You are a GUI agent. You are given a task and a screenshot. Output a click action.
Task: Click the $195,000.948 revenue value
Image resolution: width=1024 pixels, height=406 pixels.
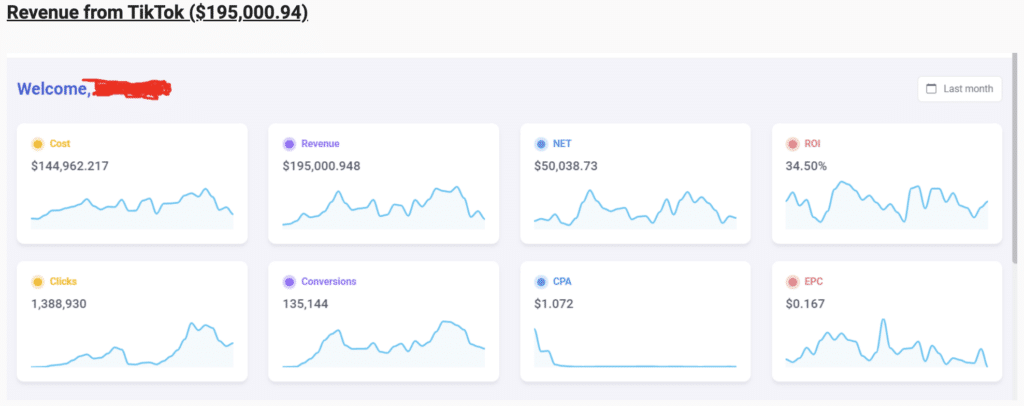pos(321,166)
